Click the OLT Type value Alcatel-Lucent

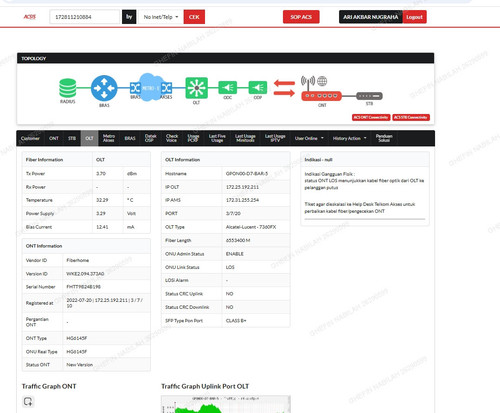[x=251, y=227]
